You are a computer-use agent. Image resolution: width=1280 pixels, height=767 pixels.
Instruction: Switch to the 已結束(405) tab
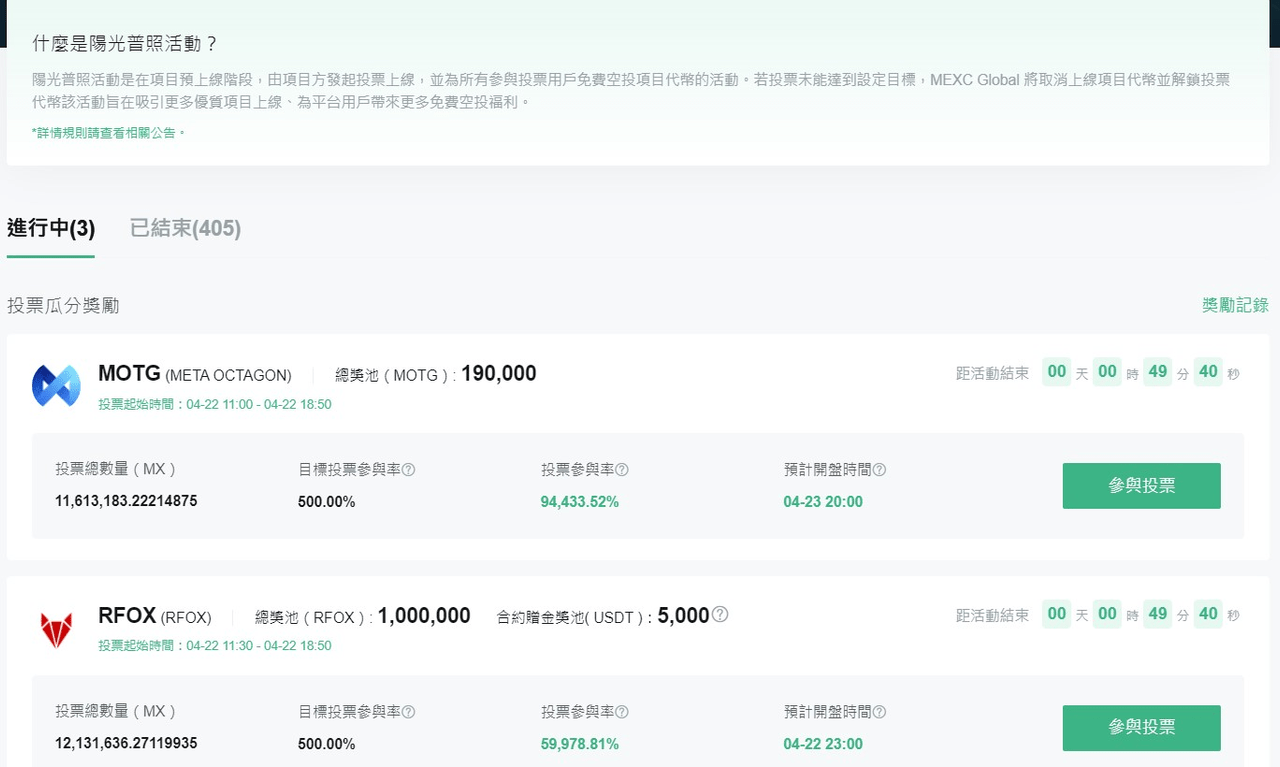coord(185,229)
